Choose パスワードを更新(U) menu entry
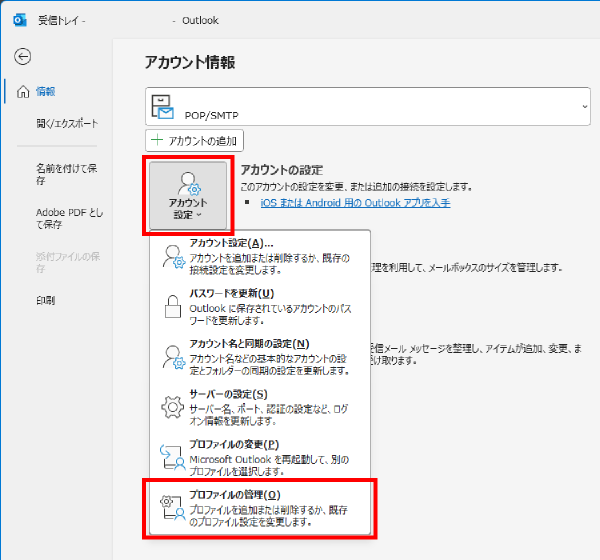 260,306
